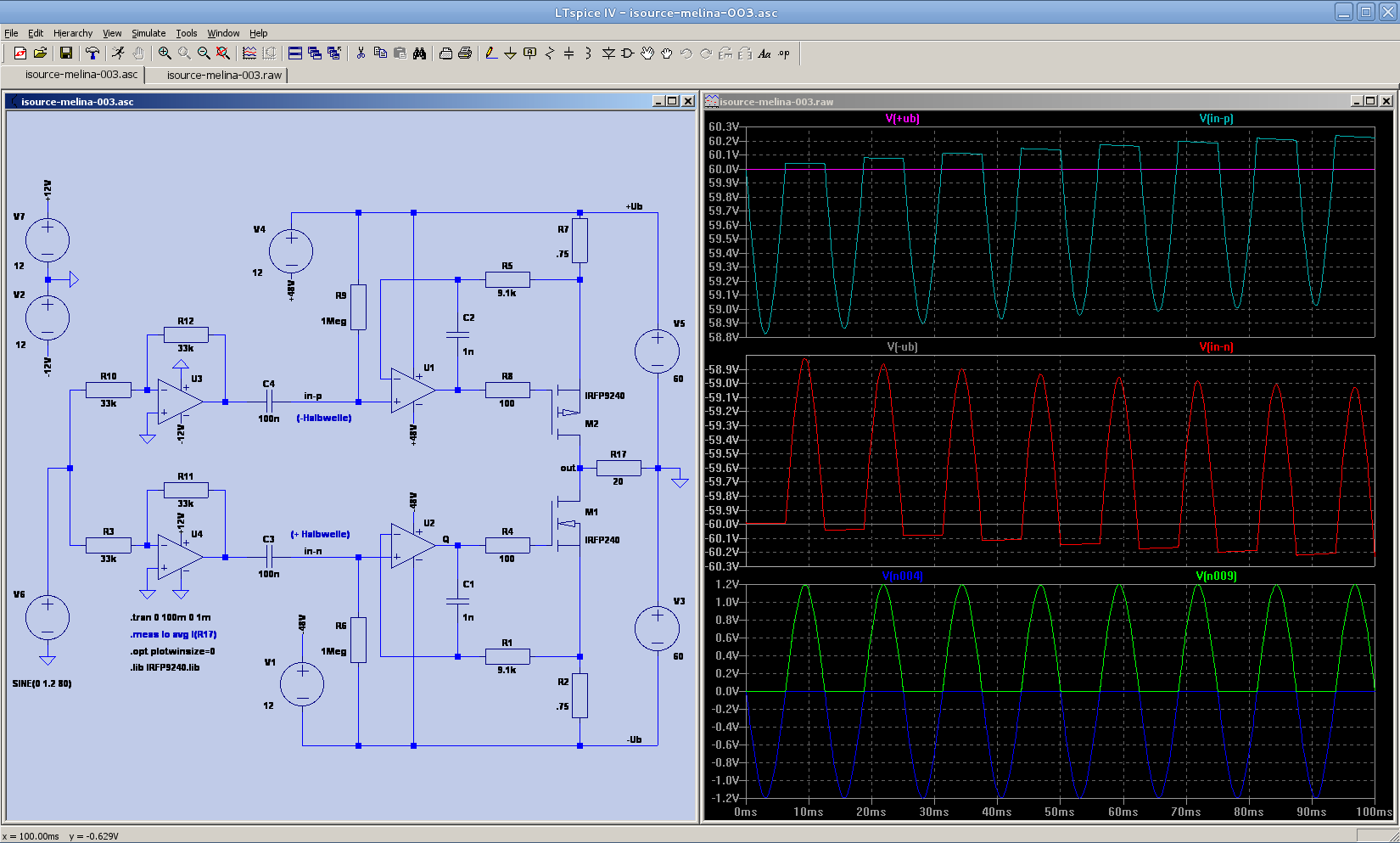
Task: Click Zoom to Fit crossed magnifier icon
Action: point(223,53)
